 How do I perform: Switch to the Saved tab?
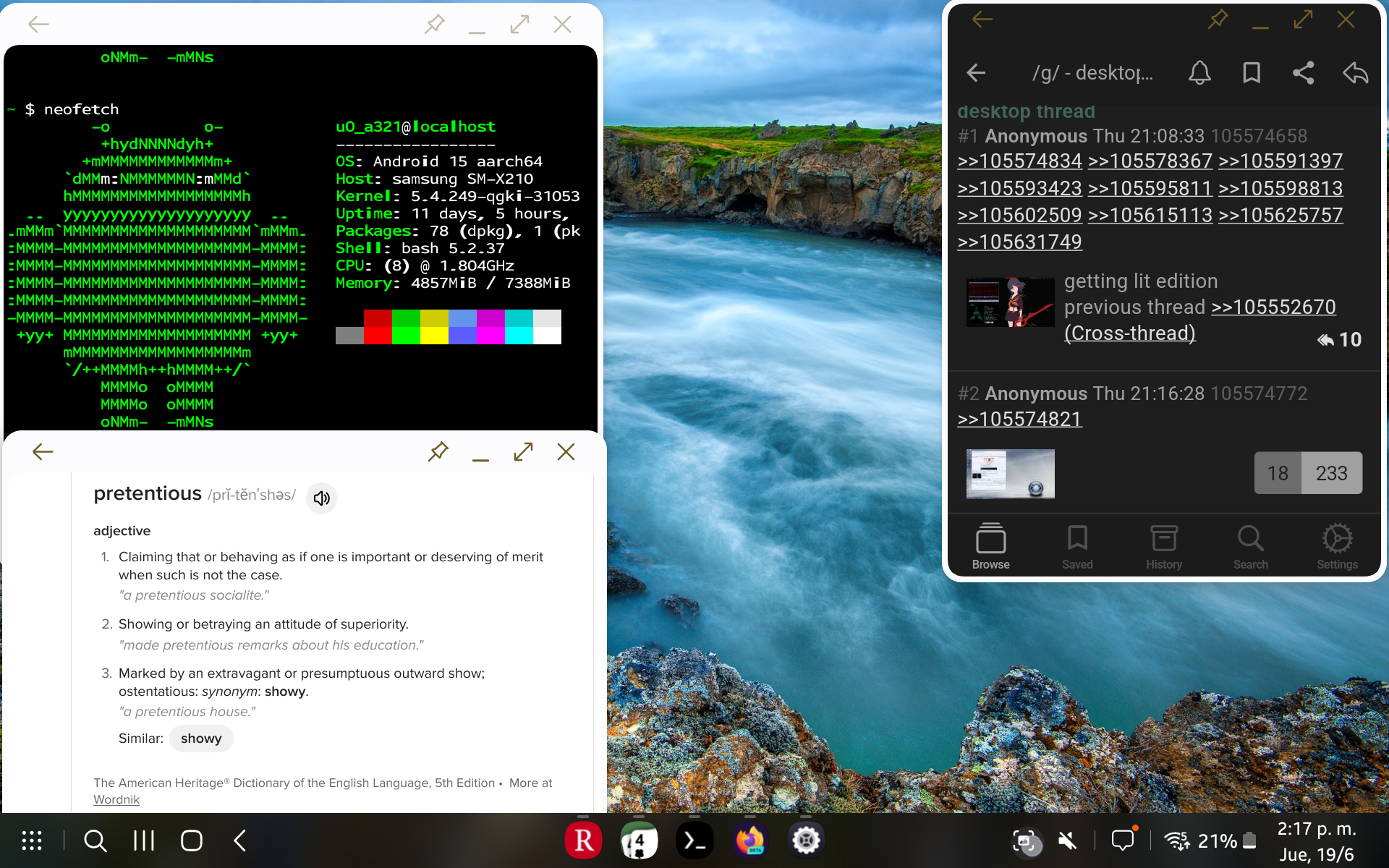pyautogui.click(x=1077, y=547)
